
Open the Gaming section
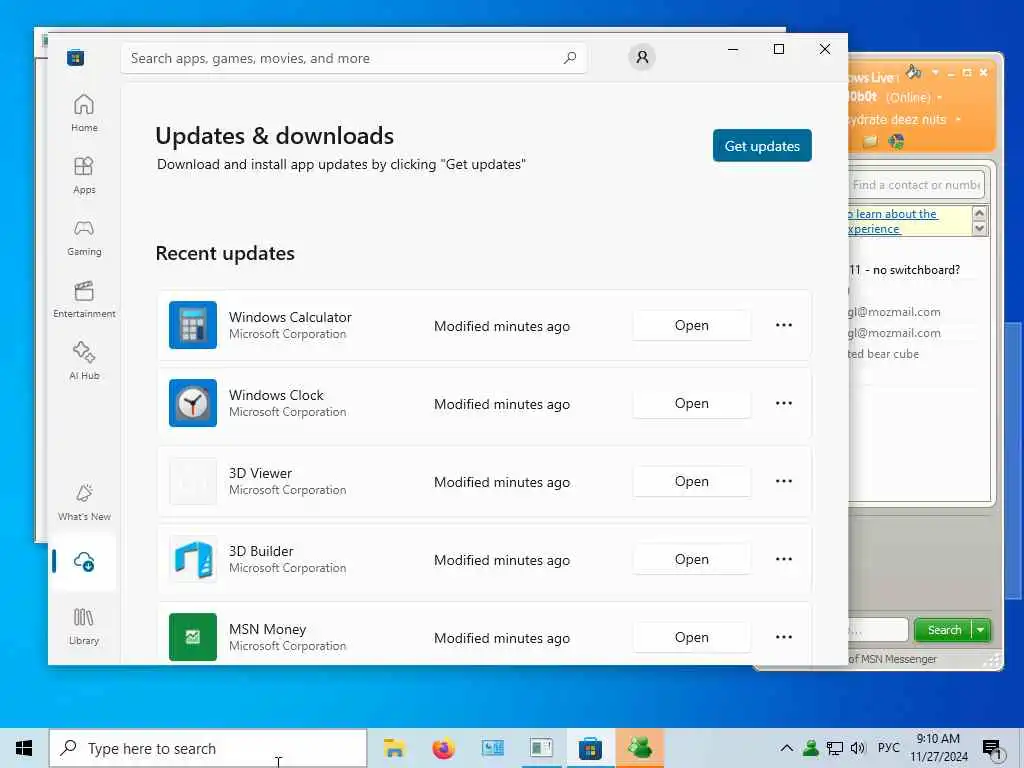pyautogui.click(x=84, y=237)
